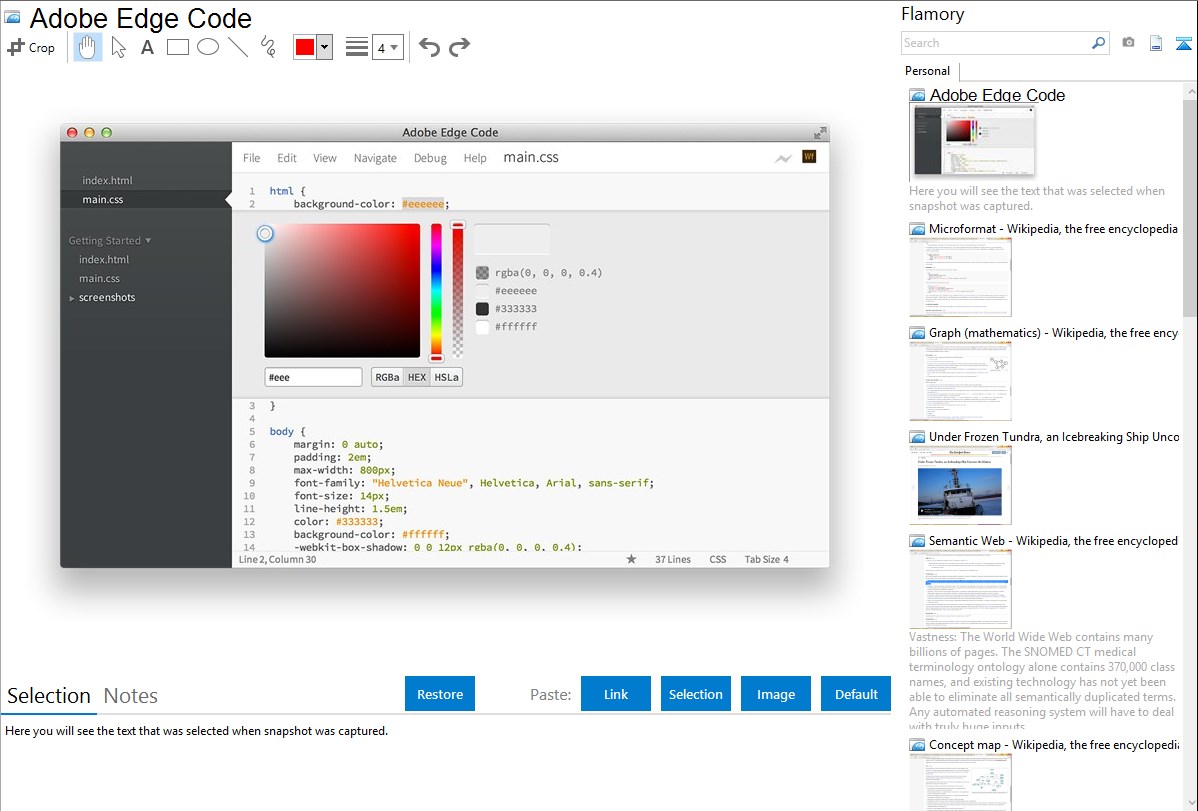Pick the freehand scribble tool
This screenshot has width=1198, height=811.
point(268,47)
